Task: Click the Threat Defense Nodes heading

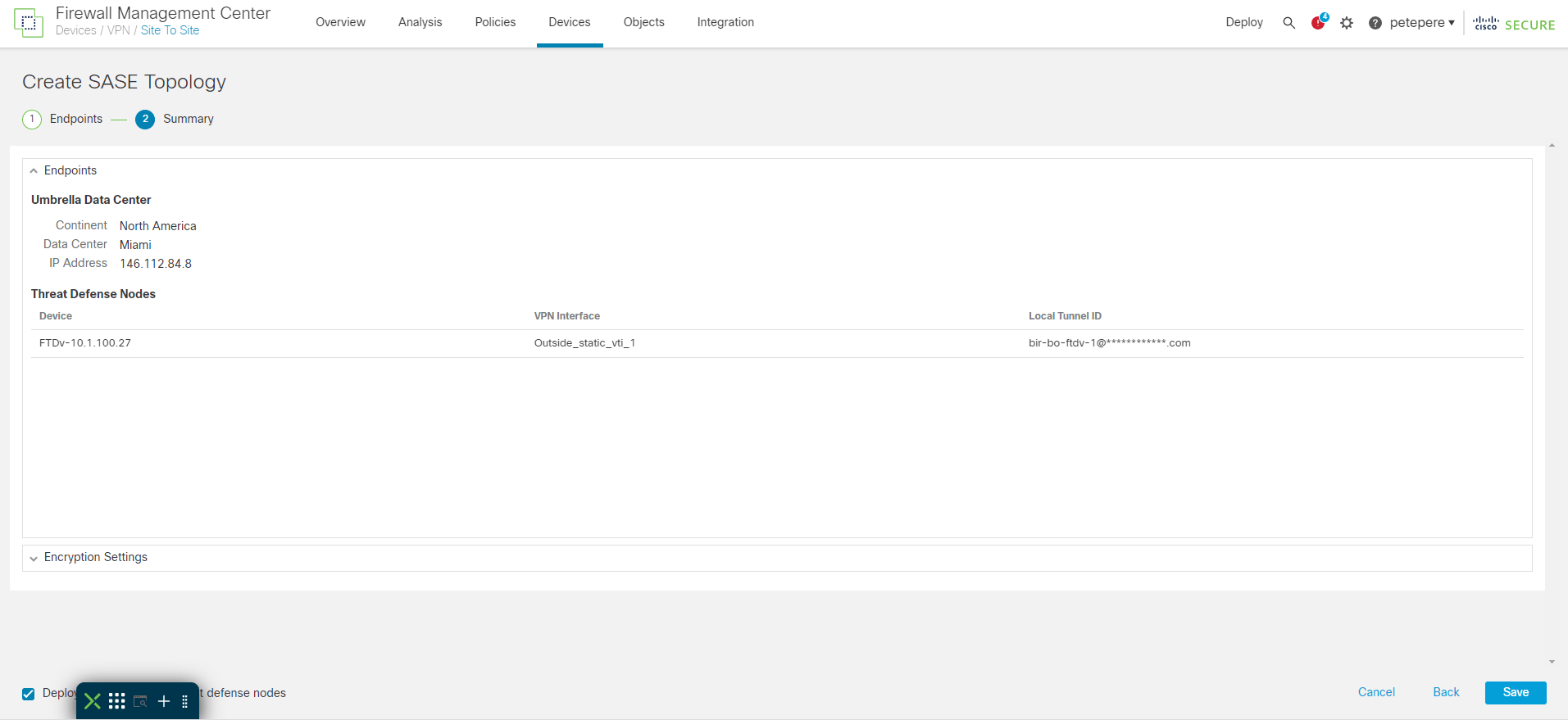Action: pos(93,294)
